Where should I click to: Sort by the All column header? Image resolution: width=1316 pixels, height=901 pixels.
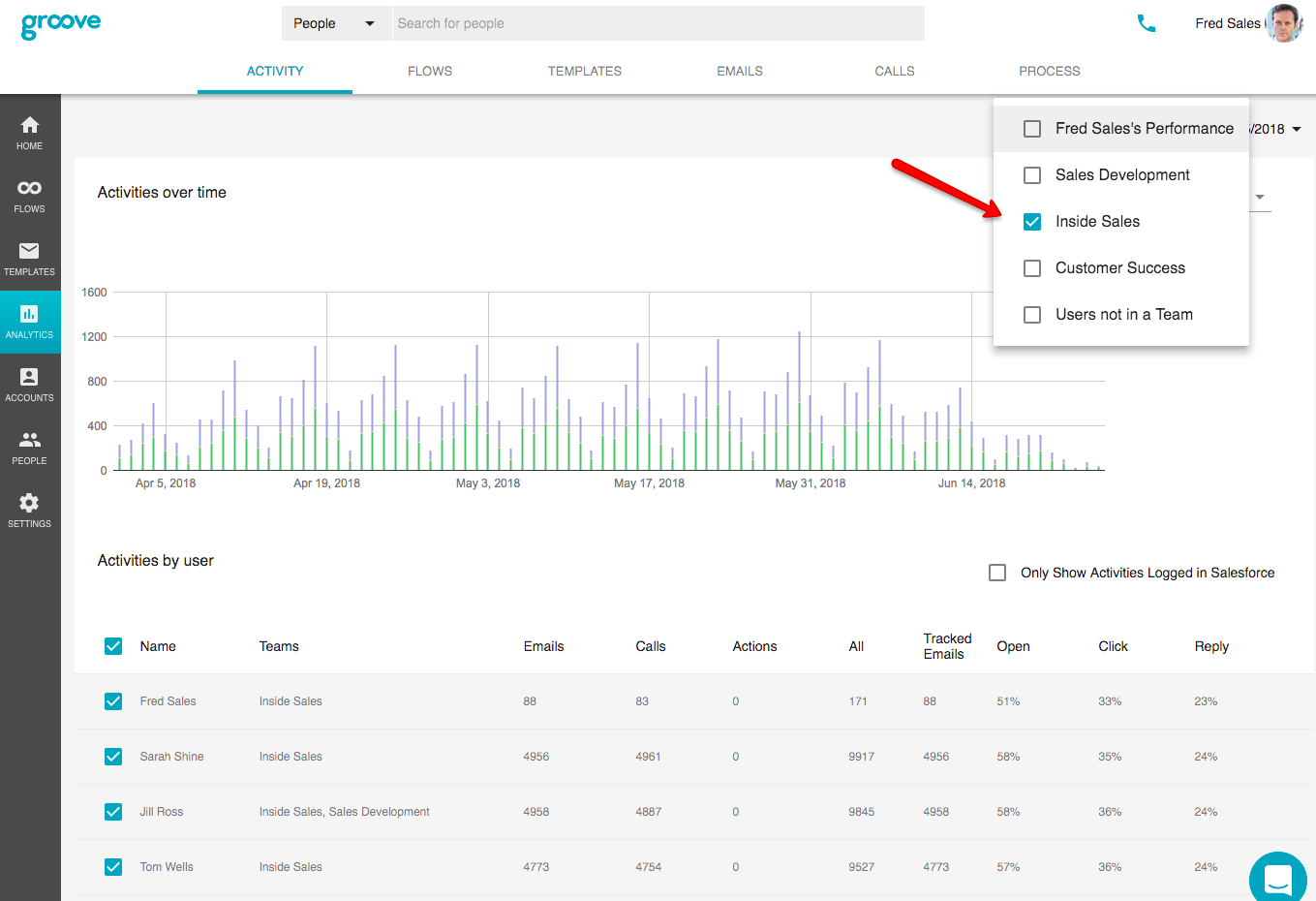click(856, 646)
